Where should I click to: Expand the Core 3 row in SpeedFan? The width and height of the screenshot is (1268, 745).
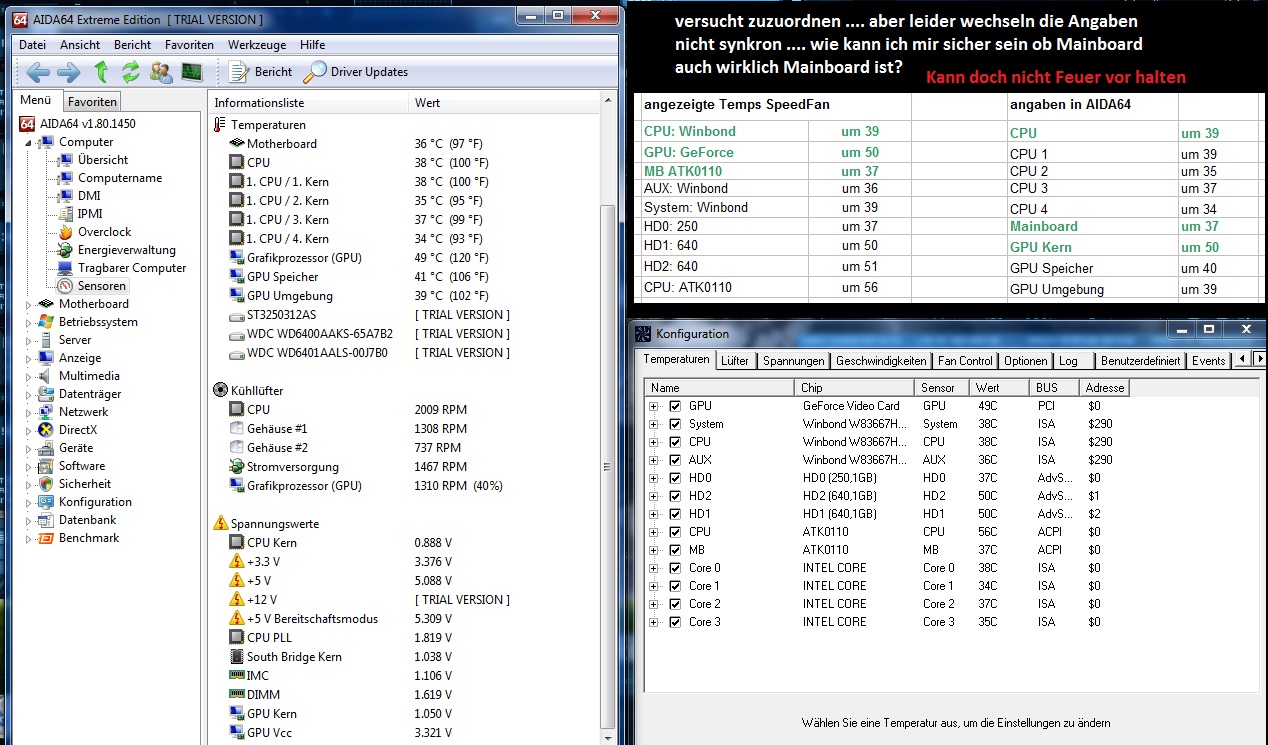654,622
